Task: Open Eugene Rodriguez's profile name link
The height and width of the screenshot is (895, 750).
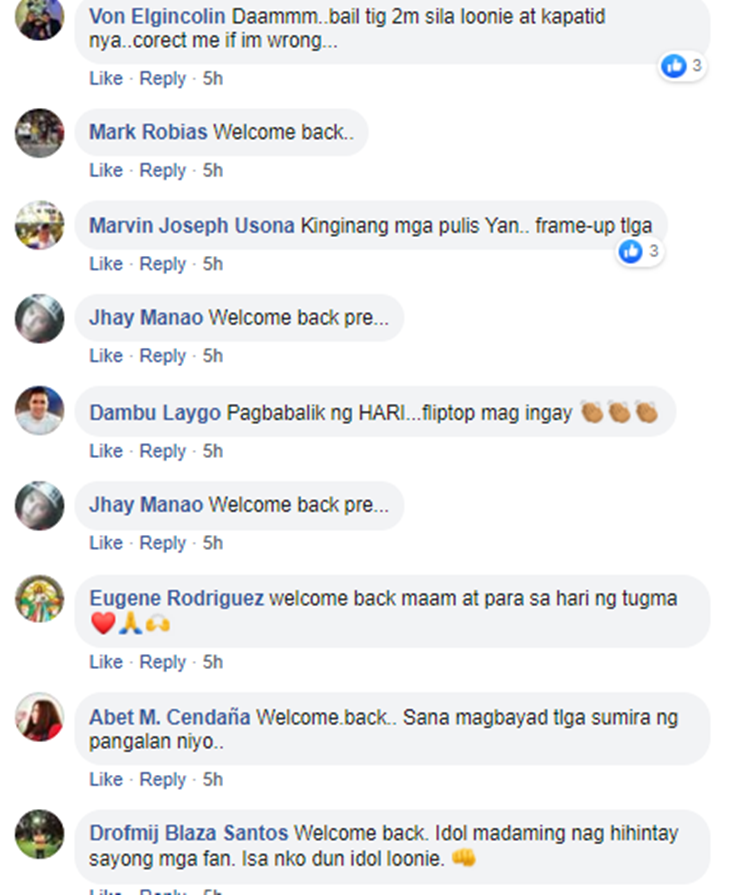Action: (x=176, y=599)
